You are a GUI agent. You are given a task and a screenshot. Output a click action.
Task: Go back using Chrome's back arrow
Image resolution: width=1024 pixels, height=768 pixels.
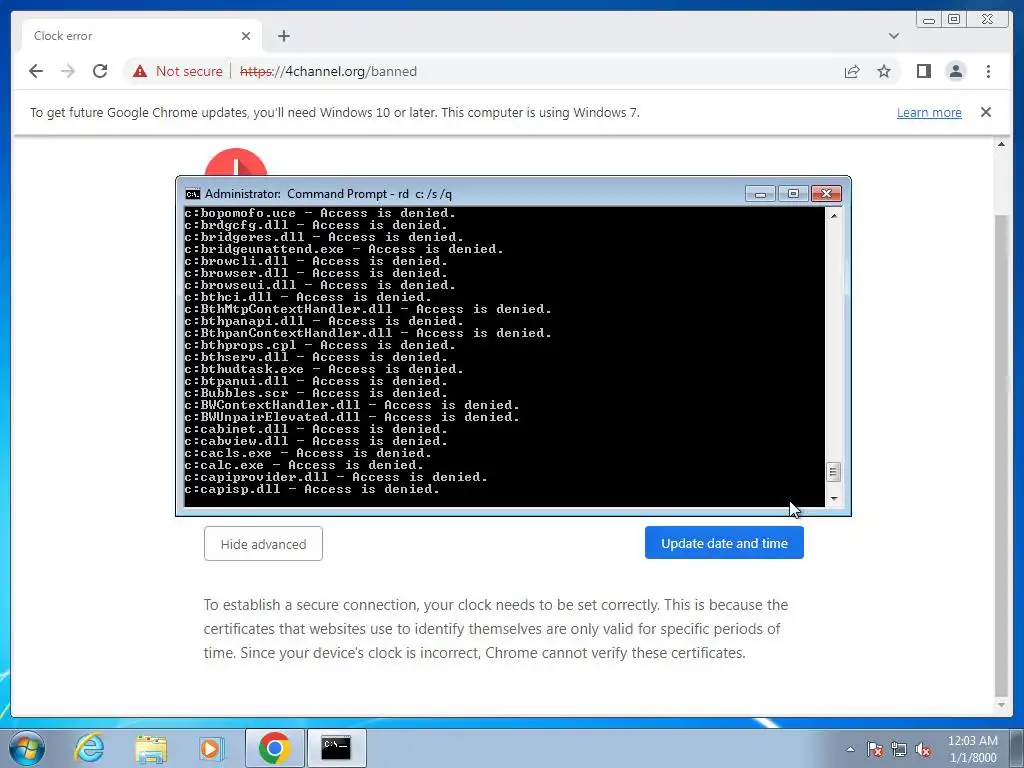pos(36,71)
